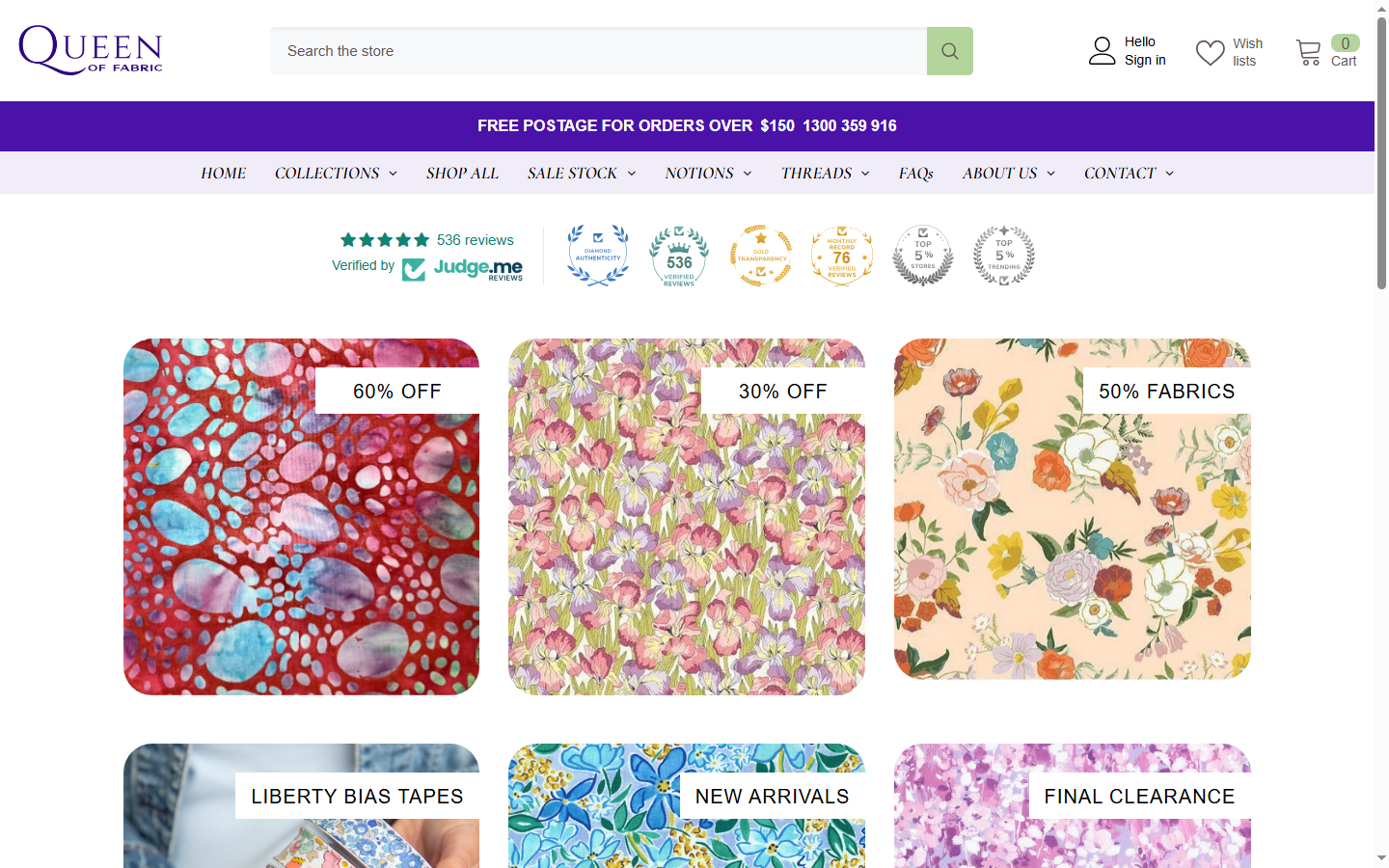Open the NOTIONS menu label
The width and height of the screenshot is (1389, 868).
pyautogui.click(x=699, y=174)
